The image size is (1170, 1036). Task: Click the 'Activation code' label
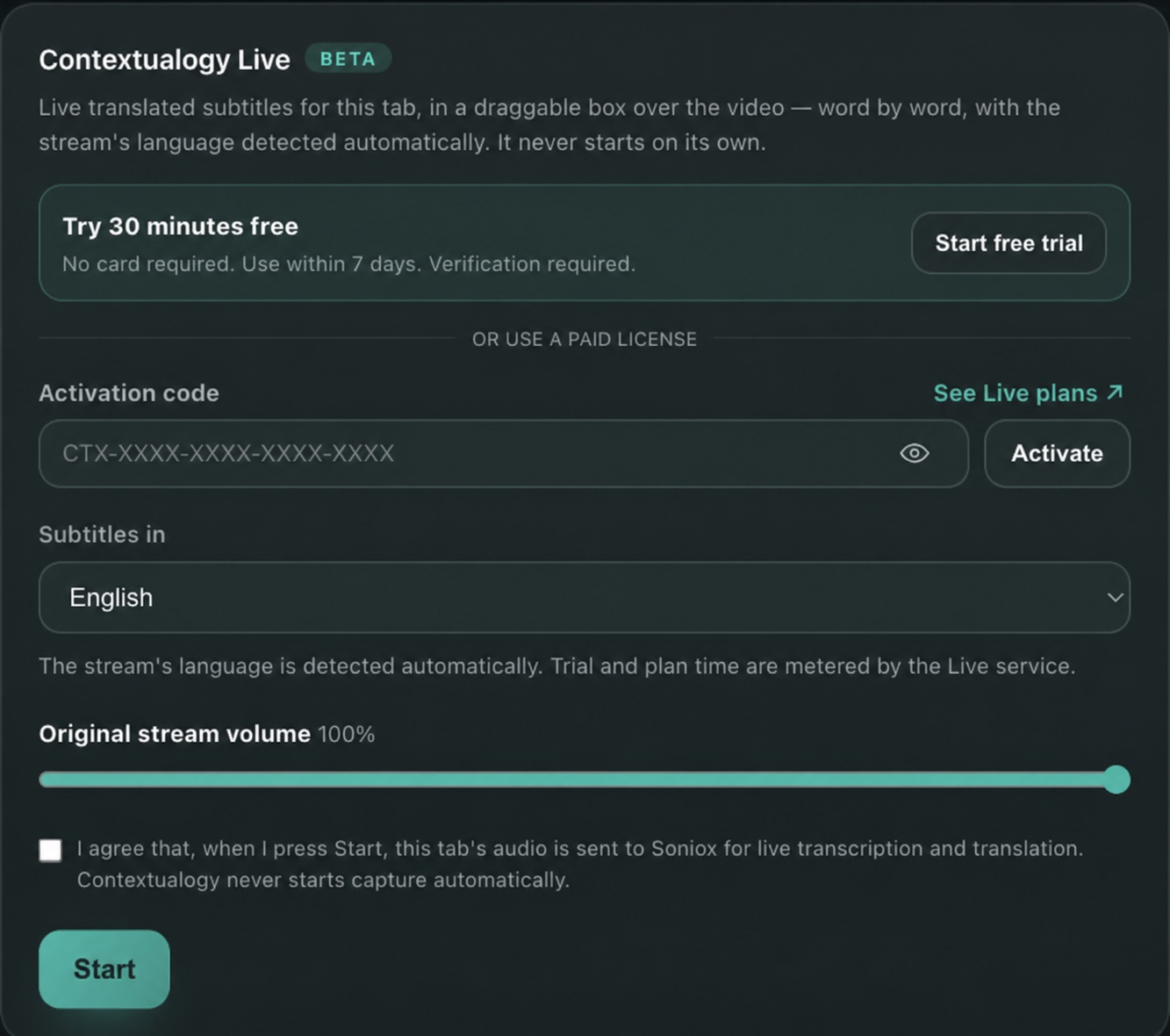point(129,392)
